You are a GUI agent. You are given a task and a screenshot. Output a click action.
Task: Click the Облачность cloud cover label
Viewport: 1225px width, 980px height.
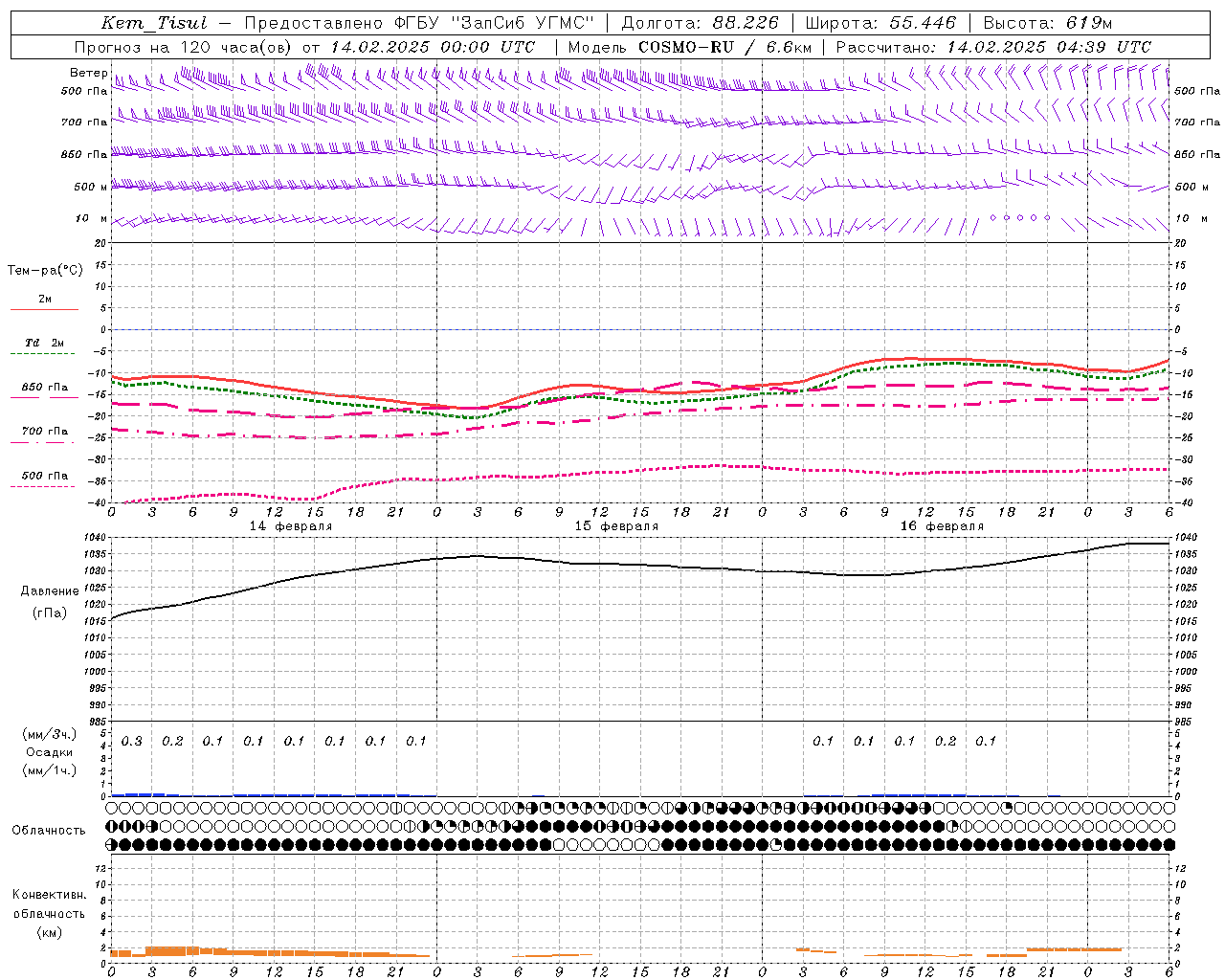coord(49,830)
